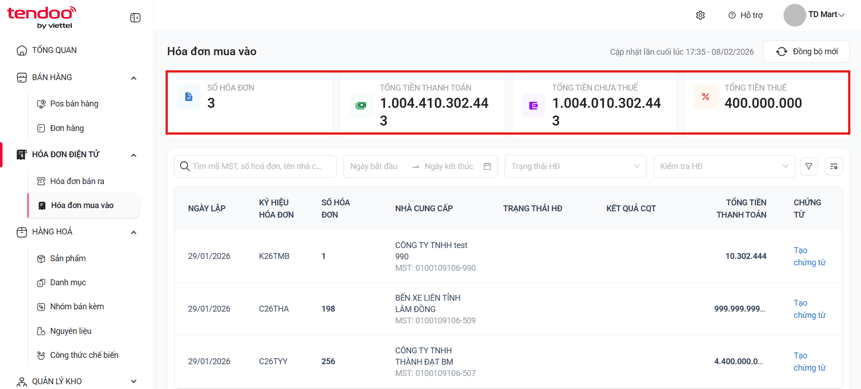Open Đơn hàng menu item
861x389 pixels.
click(x=67, y=128)
